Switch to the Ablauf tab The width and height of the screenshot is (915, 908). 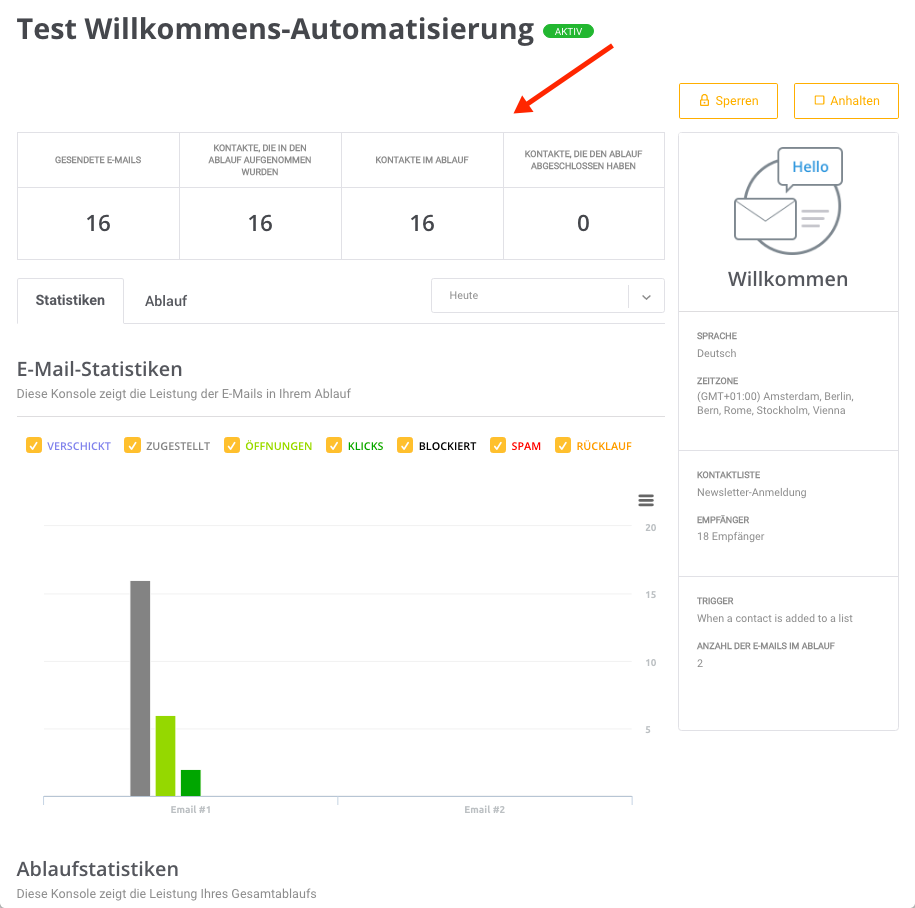[x=166, y=301]
